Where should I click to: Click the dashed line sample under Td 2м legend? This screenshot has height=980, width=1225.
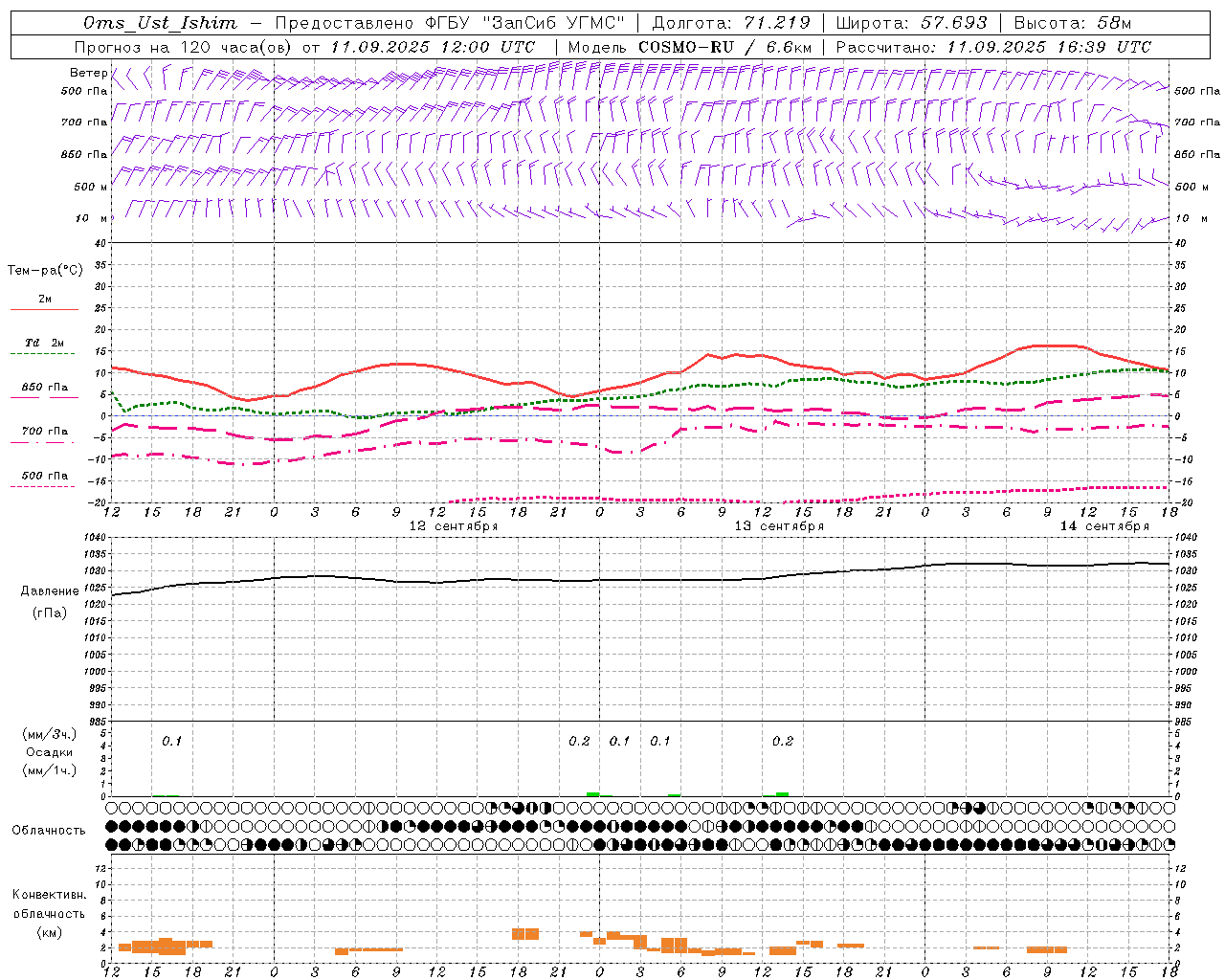(x=42, y=354)
